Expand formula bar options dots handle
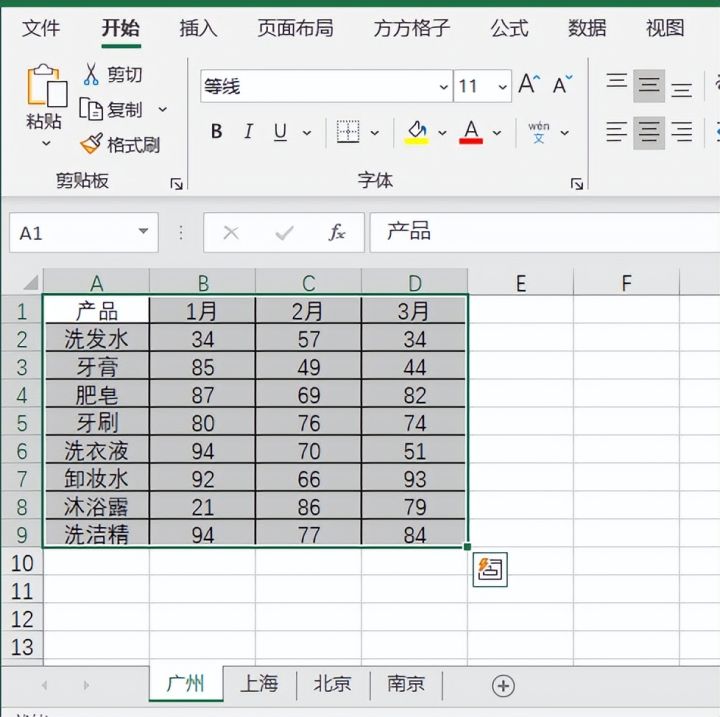Image resolution: width=720 pixels, height=717 pixels. (x=181, y=233)
